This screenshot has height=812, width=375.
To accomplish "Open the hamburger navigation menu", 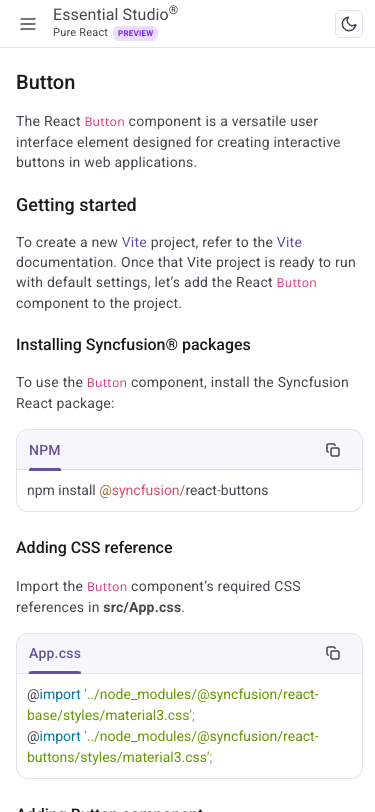I will coord(28,24).
